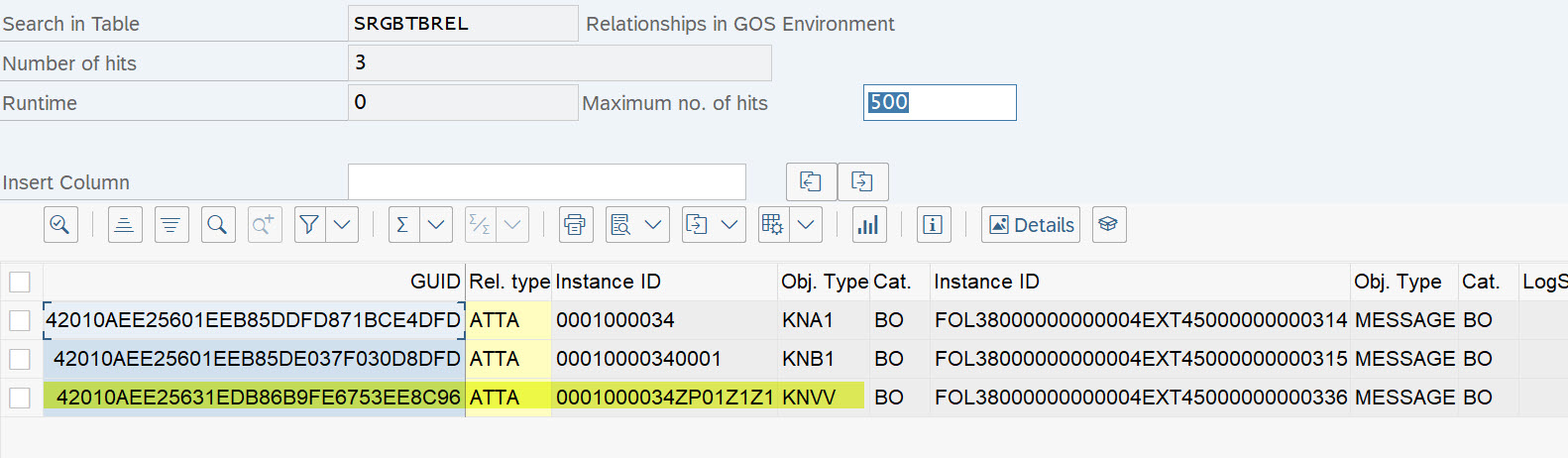The image size is (1568, 458).
Task: Click the Details magnifier icon in ALV toolbar
Action: [60, 225]
